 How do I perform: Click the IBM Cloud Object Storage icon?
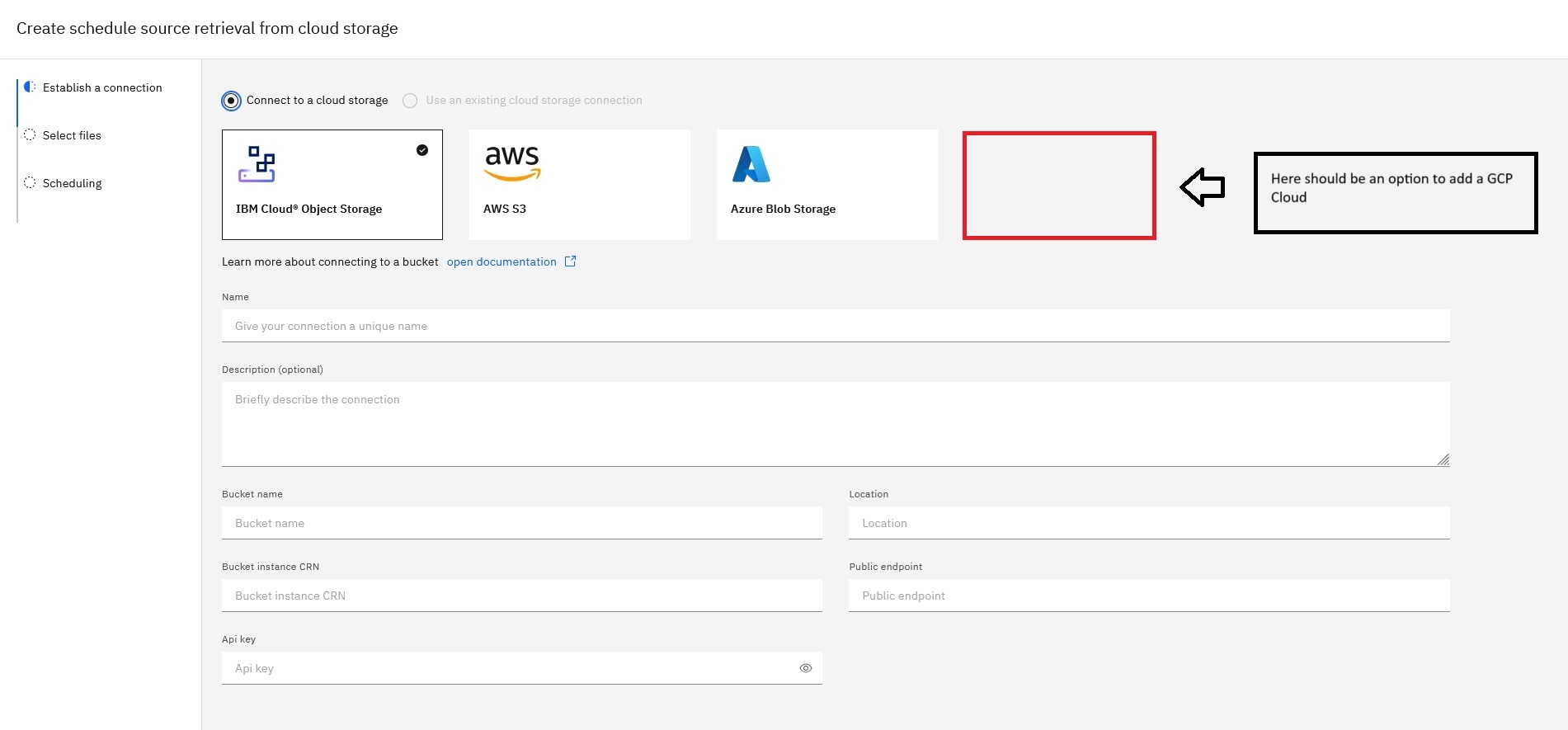257,164
